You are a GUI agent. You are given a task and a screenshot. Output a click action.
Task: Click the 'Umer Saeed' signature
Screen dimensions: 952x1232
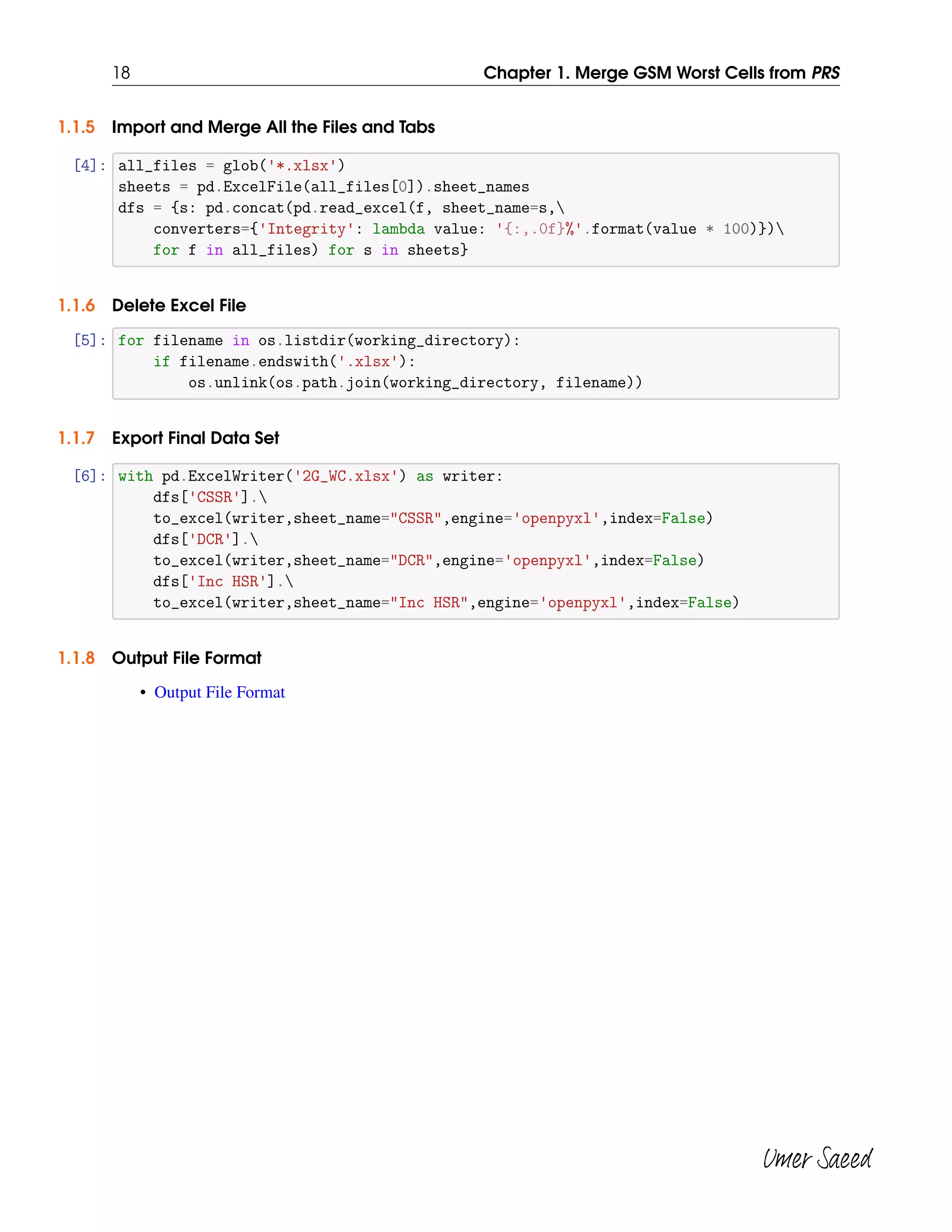point(817,1158)
